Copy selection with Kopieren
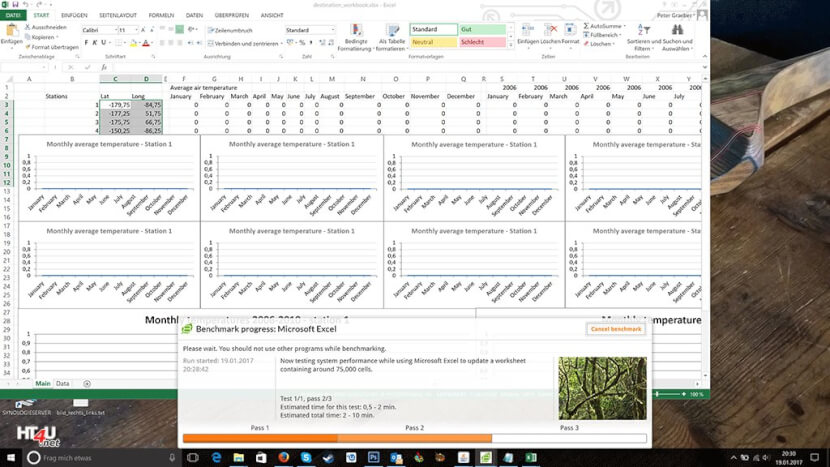Viewport: 830px width, 467px height. coord(40,37)
